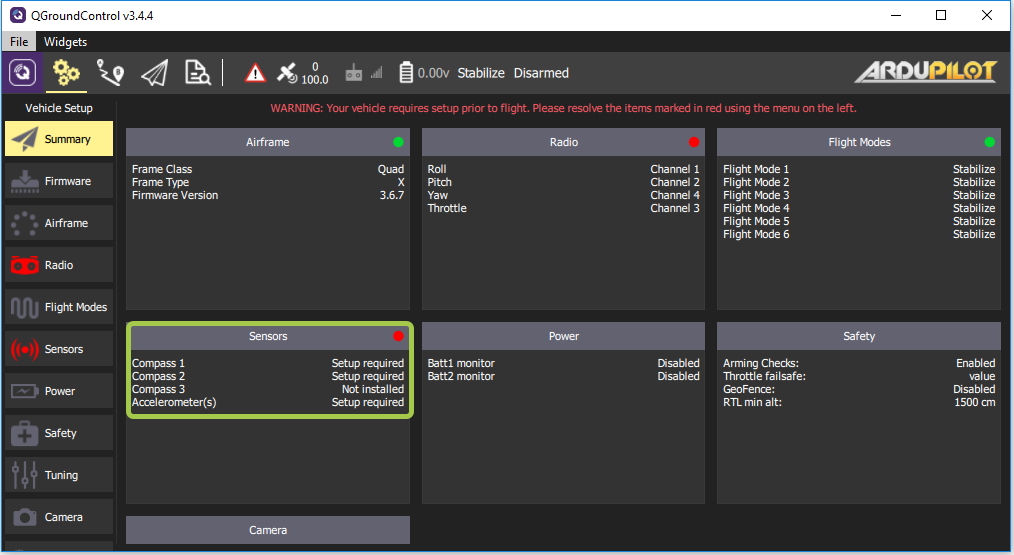Show GPS satellite status indicator
The width and height of the screenshot is (1014, 555).
[x=302, y=73]
